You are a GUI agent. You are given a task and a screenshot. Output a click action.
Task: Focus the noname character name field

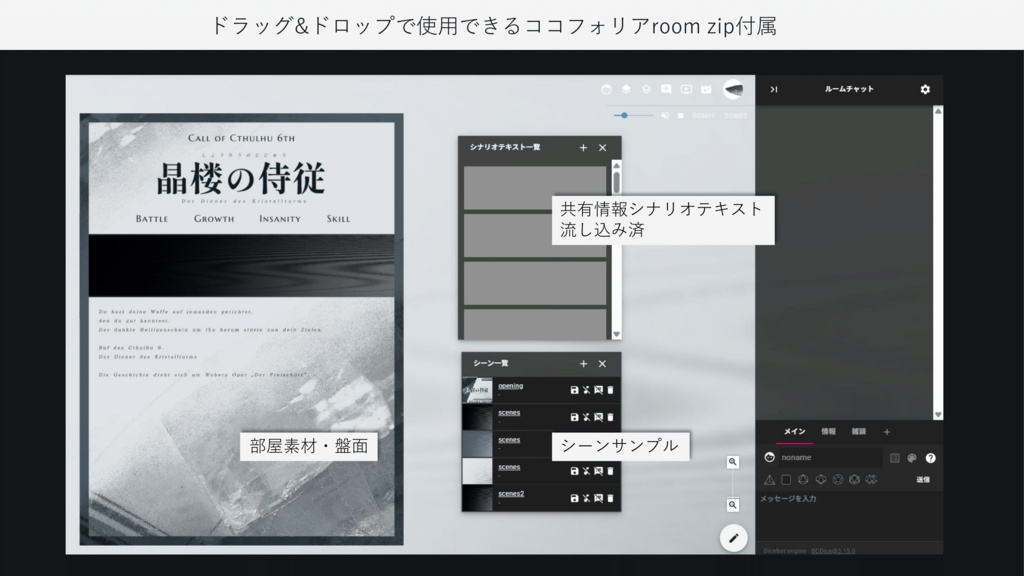pos(831,458)
